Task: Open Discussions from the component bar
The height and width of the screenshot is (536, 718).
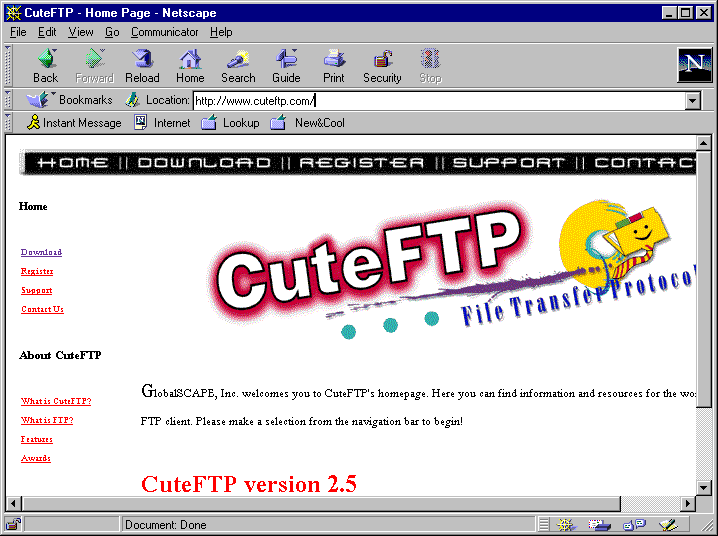Action: click(x=634, y=525)
